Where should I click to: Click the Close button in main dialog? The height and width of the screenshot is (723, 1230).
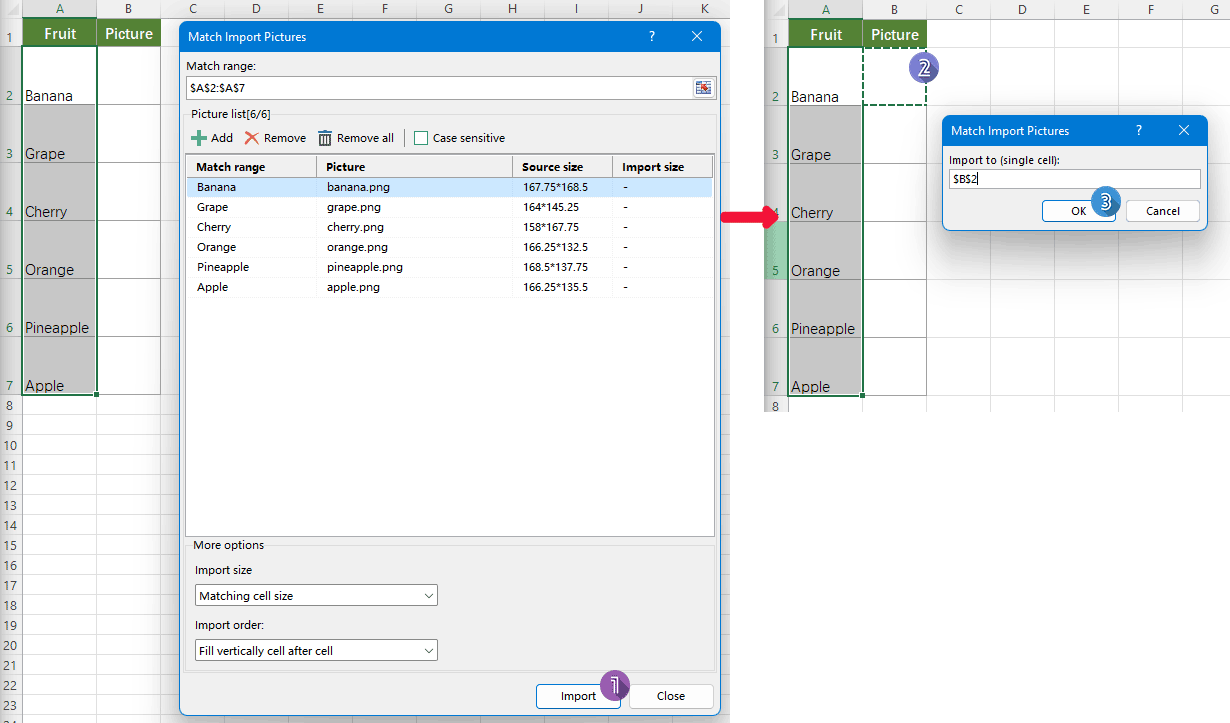point(671,696)
